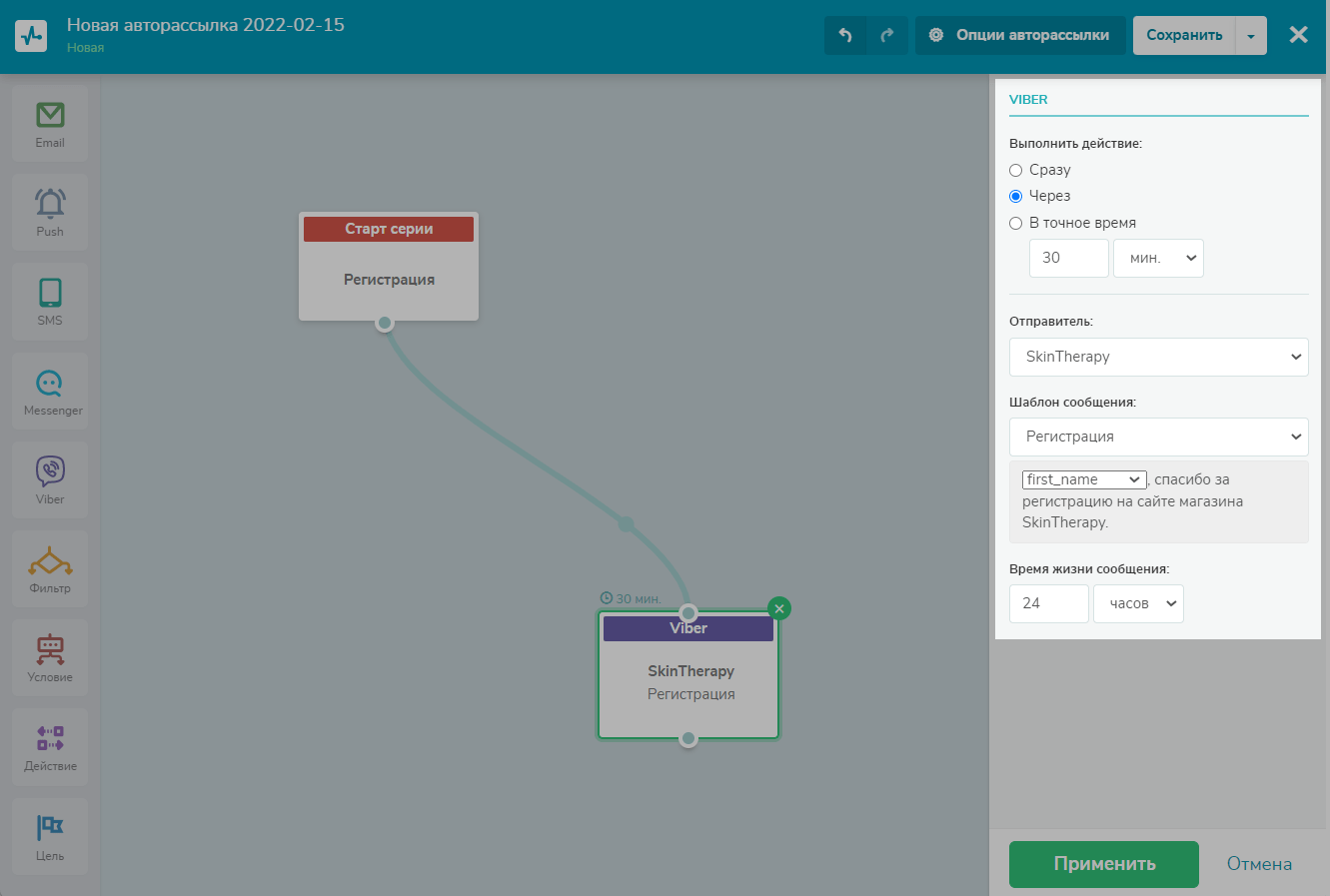Screen dimensions: 1330x896
Task: Add an Email block from the sidebar
Action: 50,124
